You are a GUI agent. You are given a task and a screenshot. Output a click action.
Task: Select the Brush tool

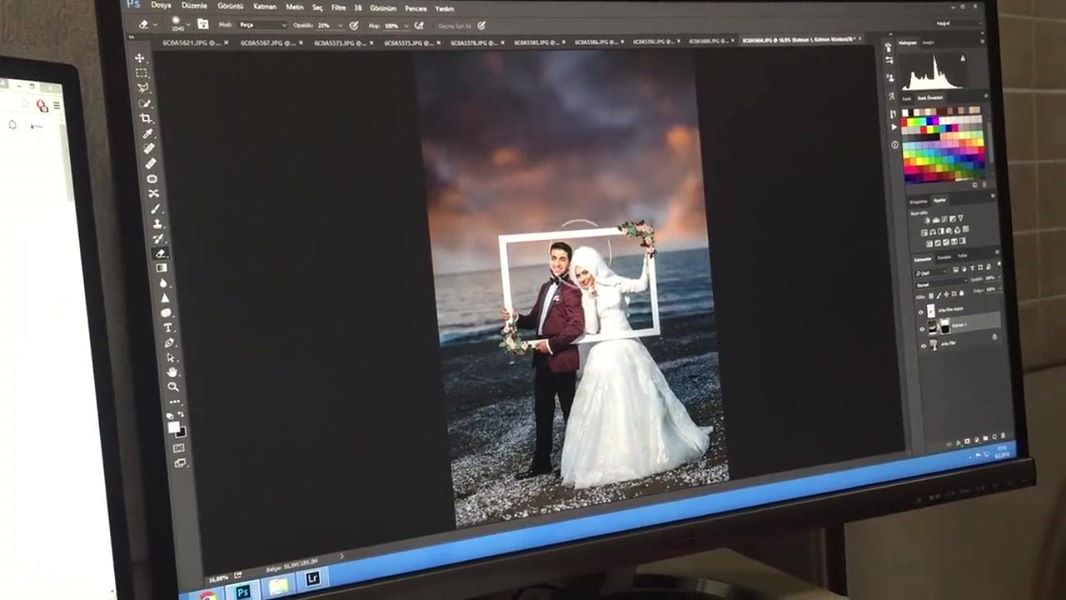[x=155, y=209]
